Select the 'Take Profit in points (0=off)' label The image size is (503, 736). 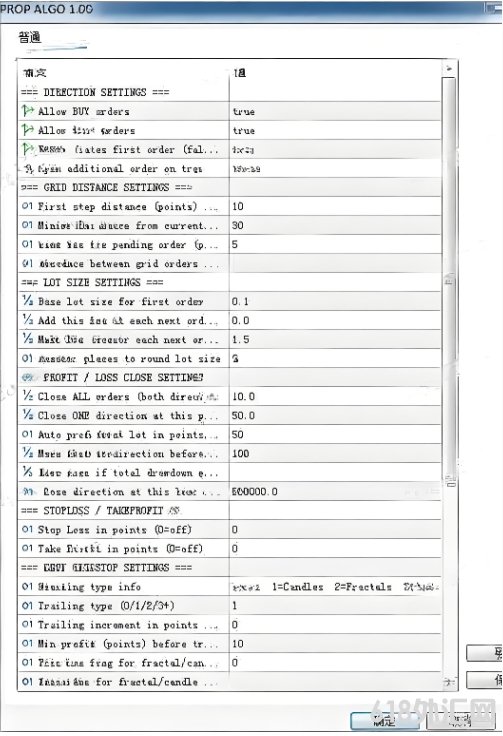pyautogui.click(x=120, y=549)
